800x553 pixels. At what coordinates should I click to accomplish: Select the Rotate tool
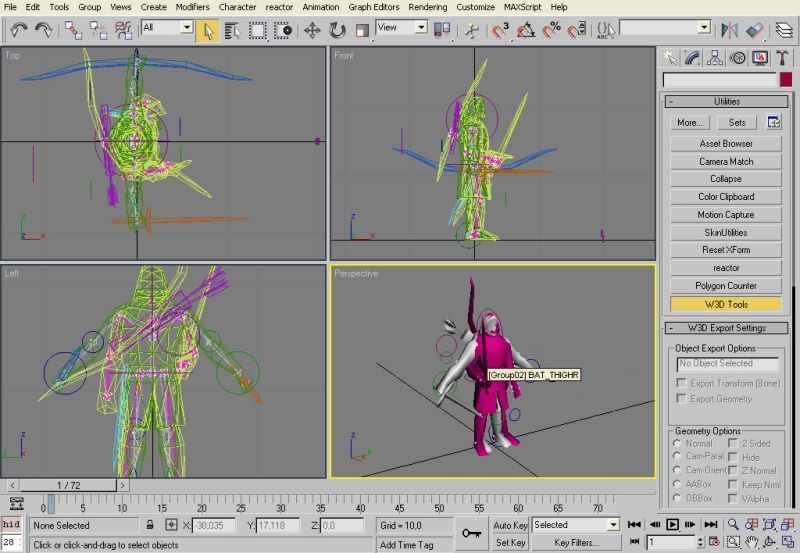pos(337,31)
